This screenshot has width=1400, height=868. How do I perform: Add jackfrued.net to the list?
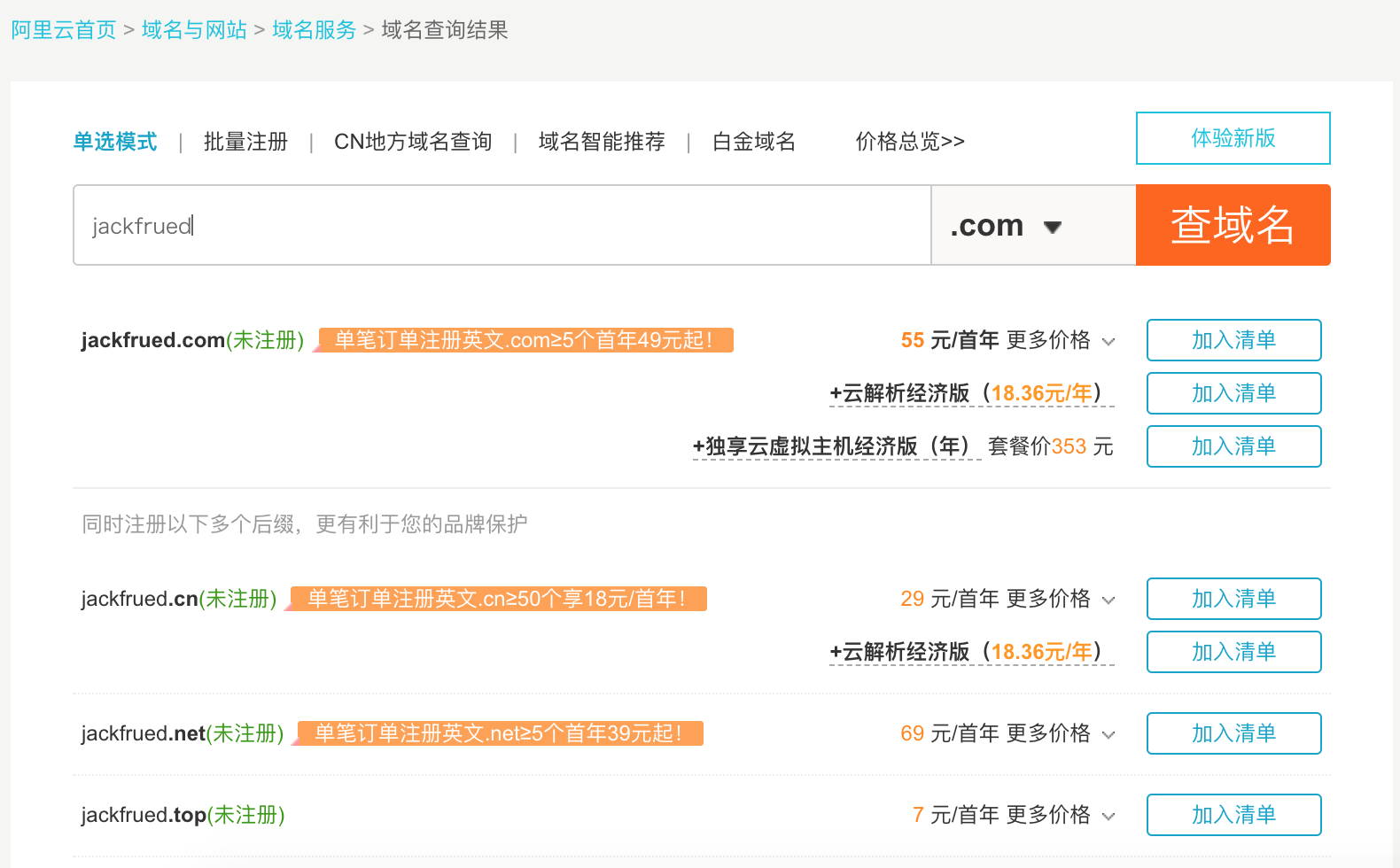(1233, 733)
